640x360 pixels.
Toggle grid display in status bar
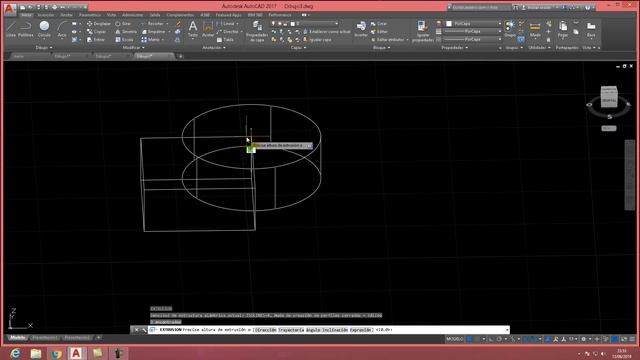coord(469,339)
